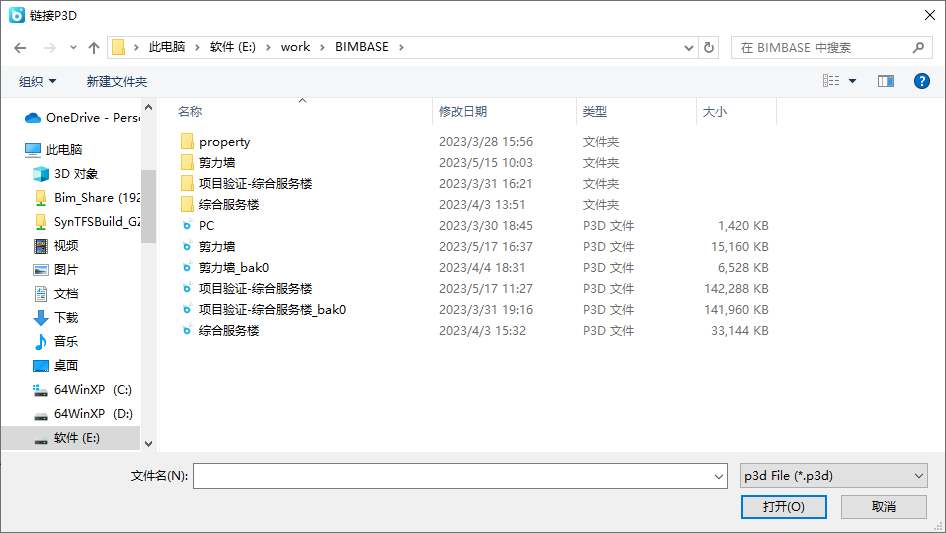
Task: Open recent locations dropdown arrow
Action: (73, 48)
